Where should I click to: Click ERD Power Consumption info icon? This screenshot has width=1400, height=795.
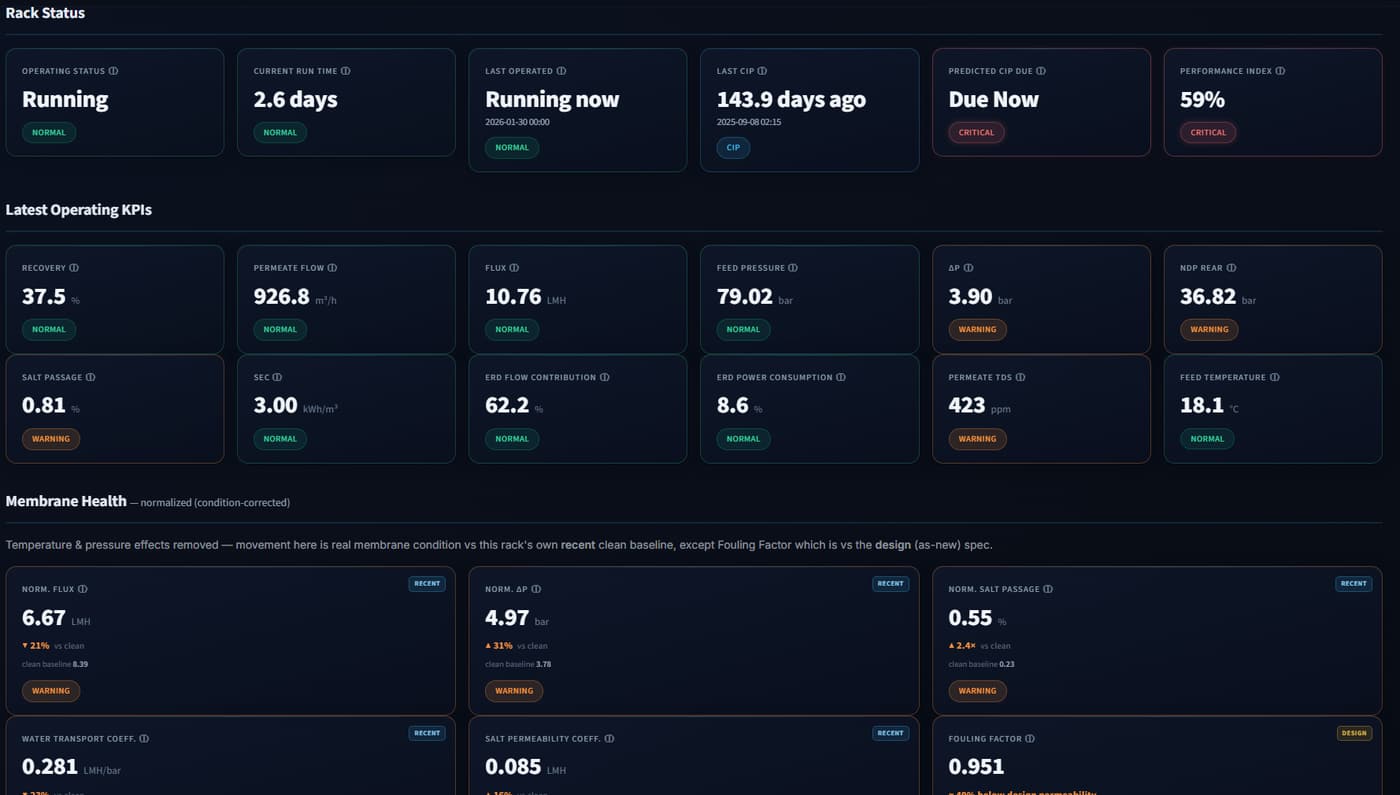click(840, 377)
